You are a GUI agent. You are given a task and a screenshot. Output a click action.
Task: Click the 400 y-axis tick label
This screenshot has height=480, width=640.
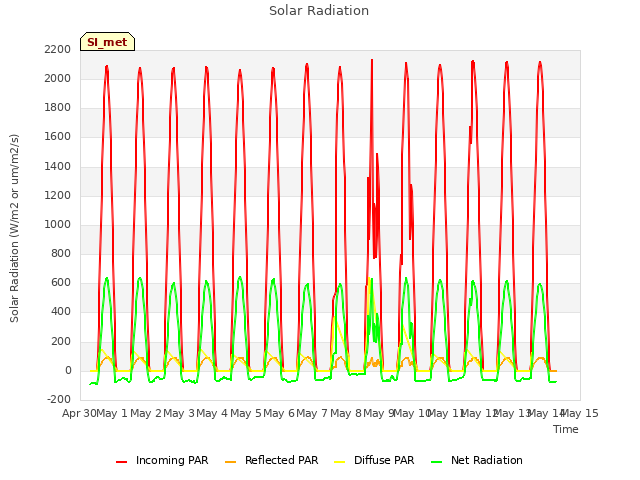click(x=61, y=312)
